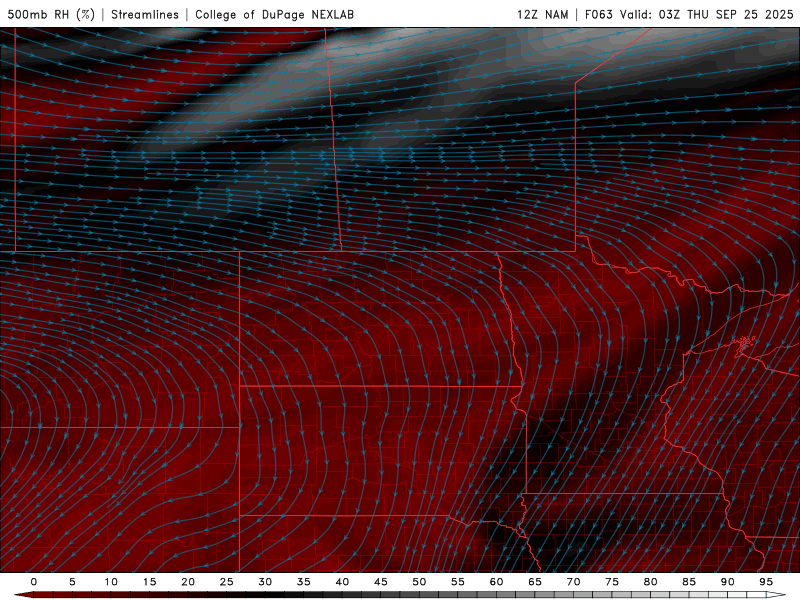The height and width of the screenshot is (600, 800).
Task: Click the '35' tick label on the color bar
Action: [x=304, y=582]
